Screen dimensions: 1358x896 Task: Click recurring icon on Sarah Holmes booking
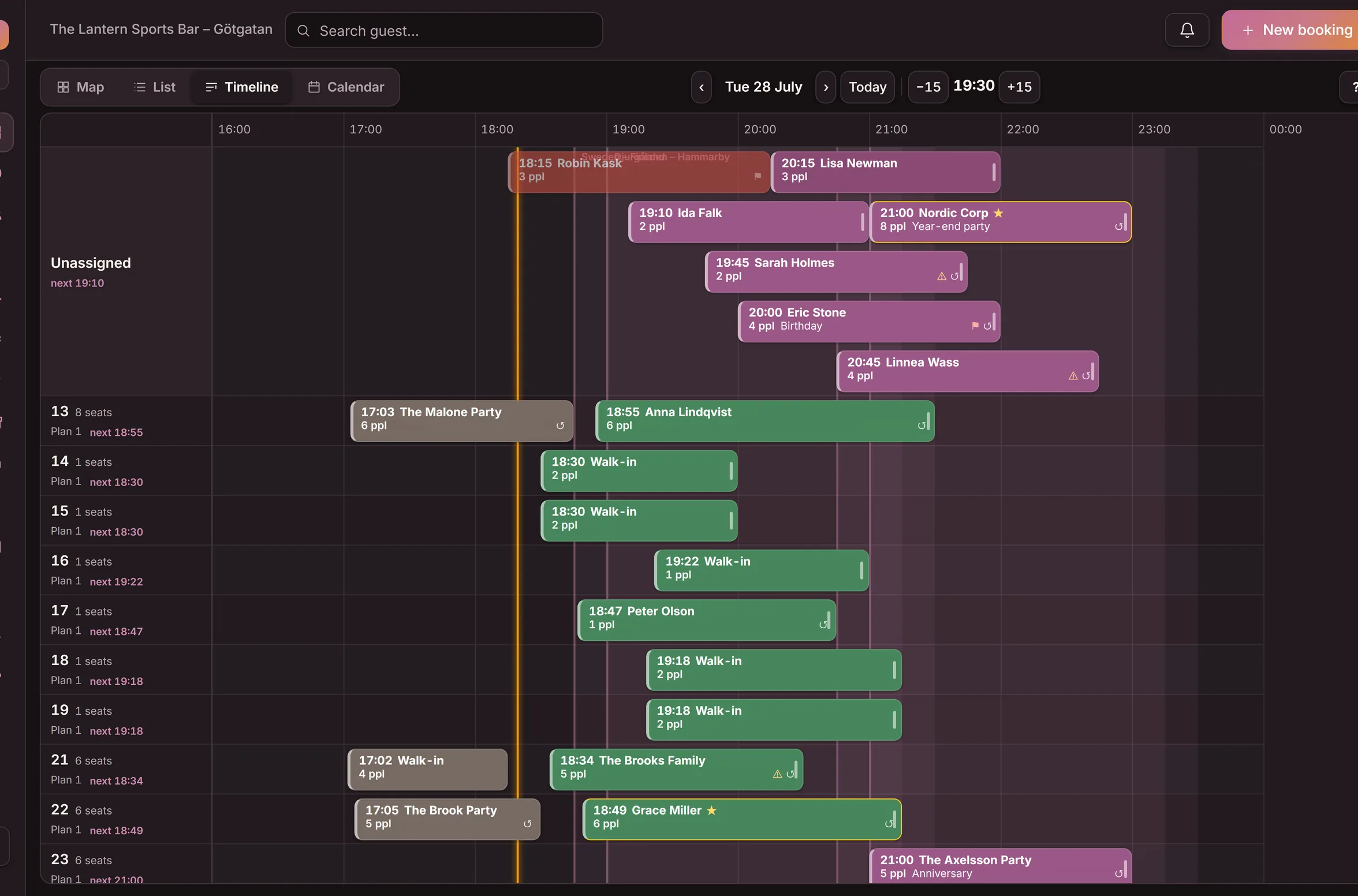click(x=954, y=276)
